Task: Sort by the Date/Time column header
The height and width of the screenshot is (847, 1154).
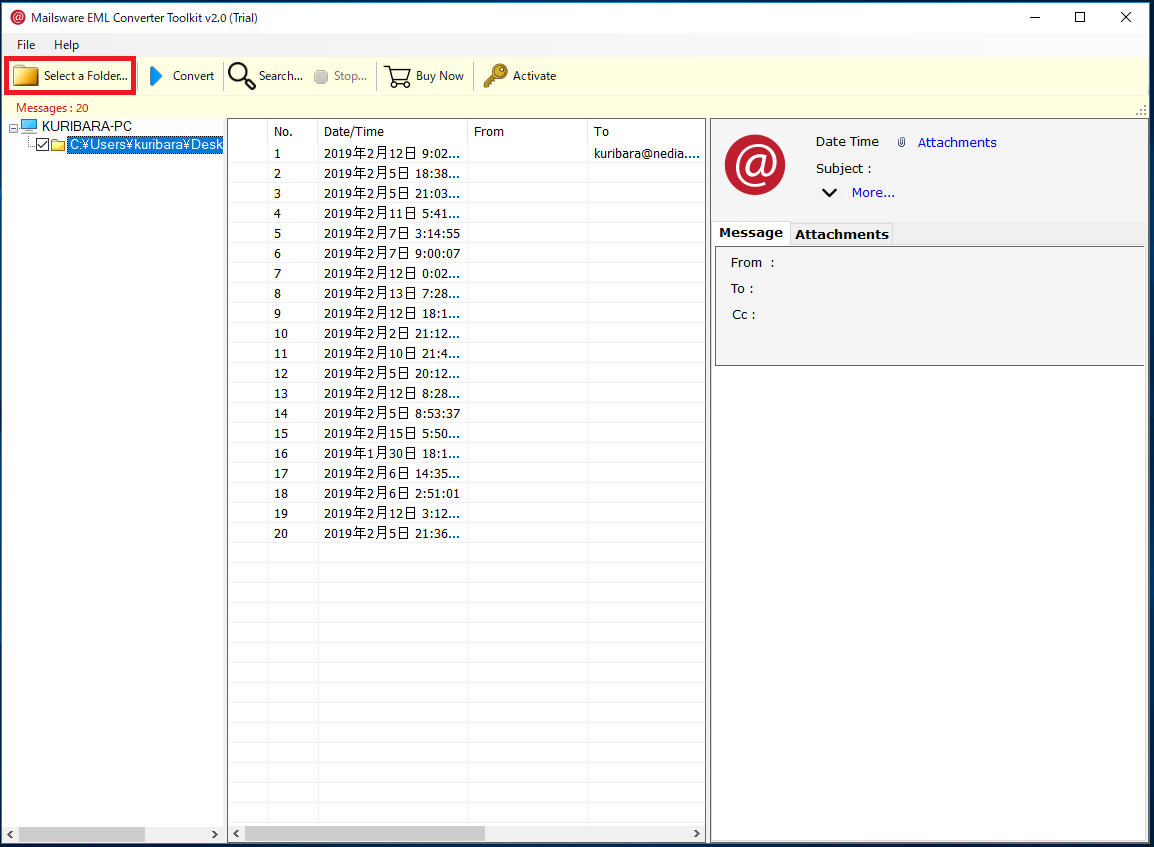Action: [x=393, y=132]
